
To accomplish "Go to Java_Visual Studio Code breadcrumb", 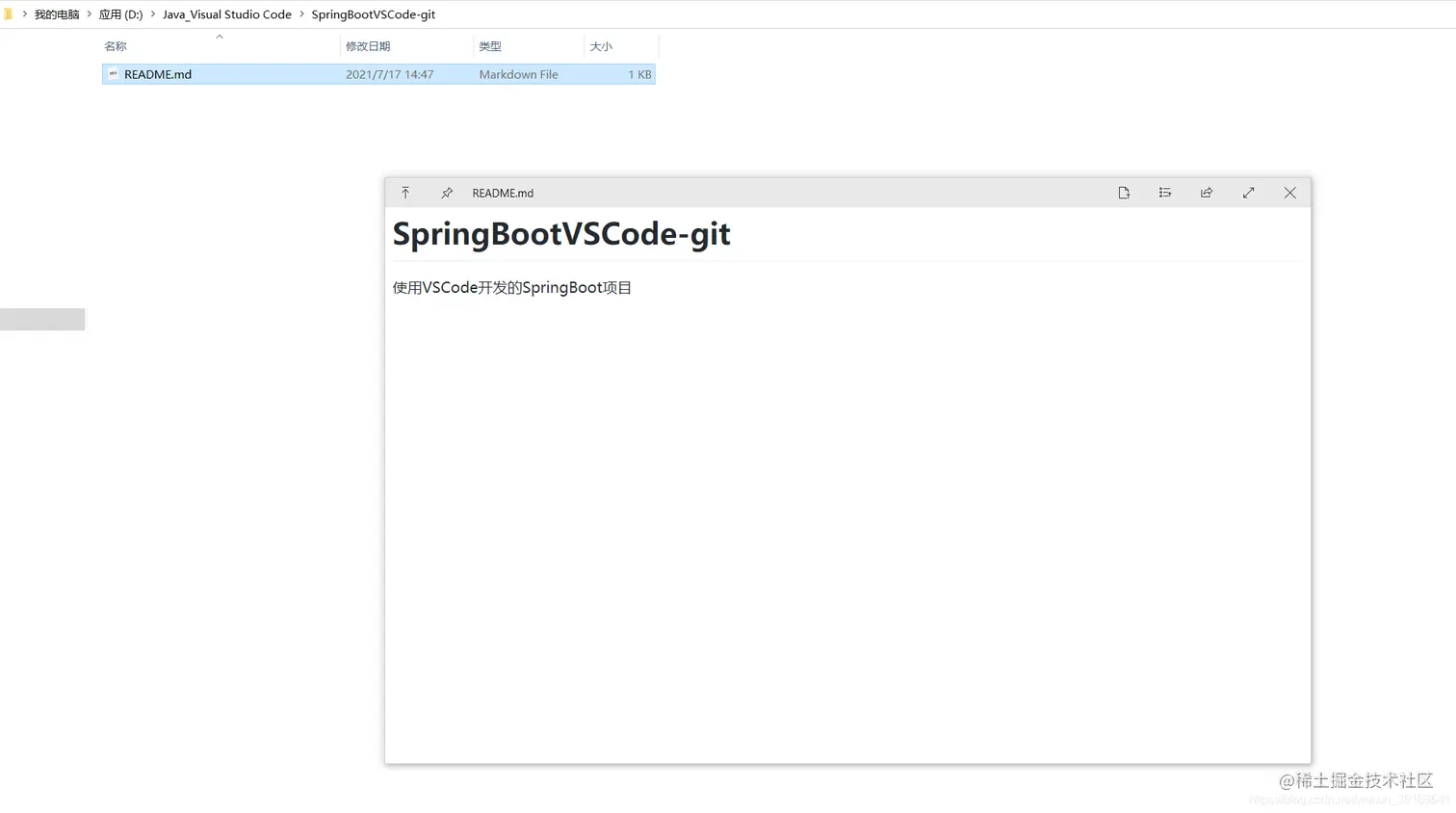I will 227,14.
